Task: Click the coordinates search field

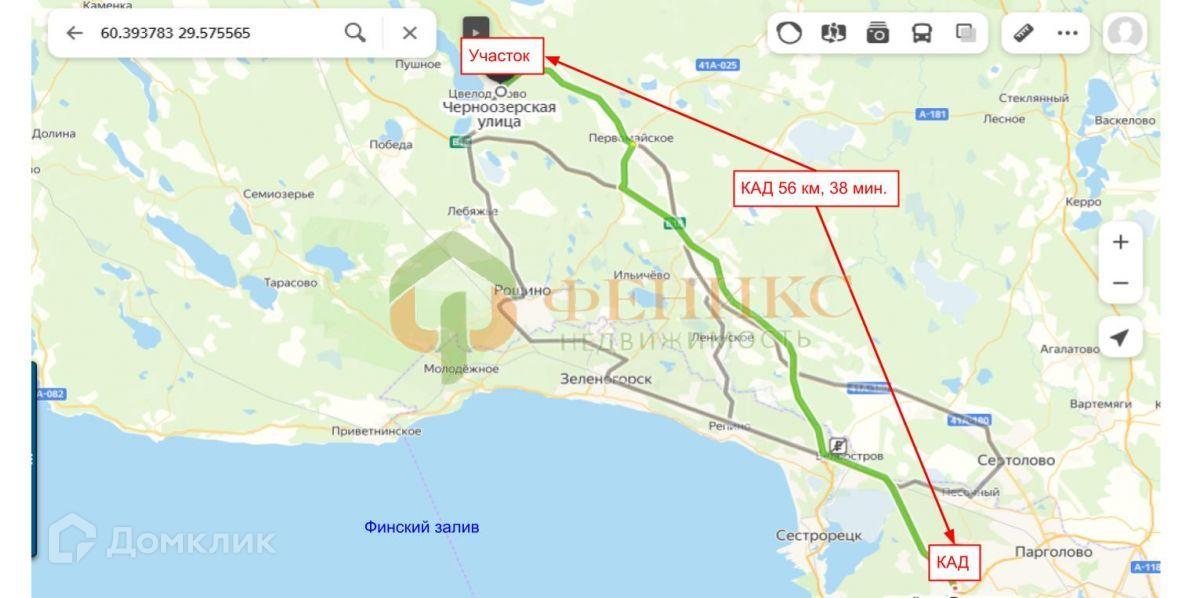Action: [215, 33]
